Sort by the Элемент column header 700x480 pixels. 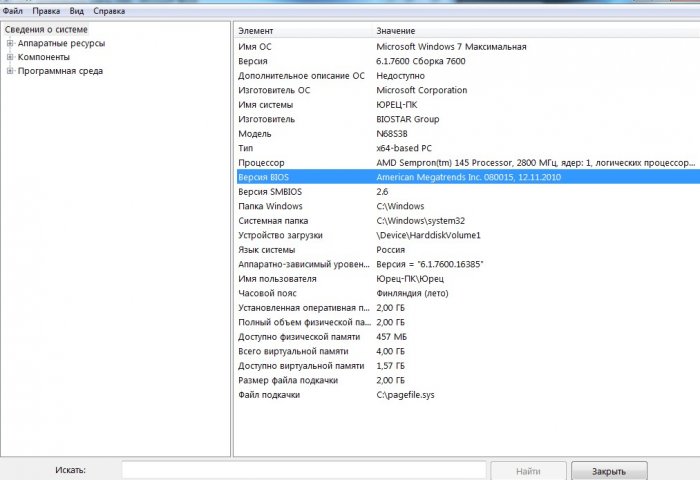(x=300, y=31)
